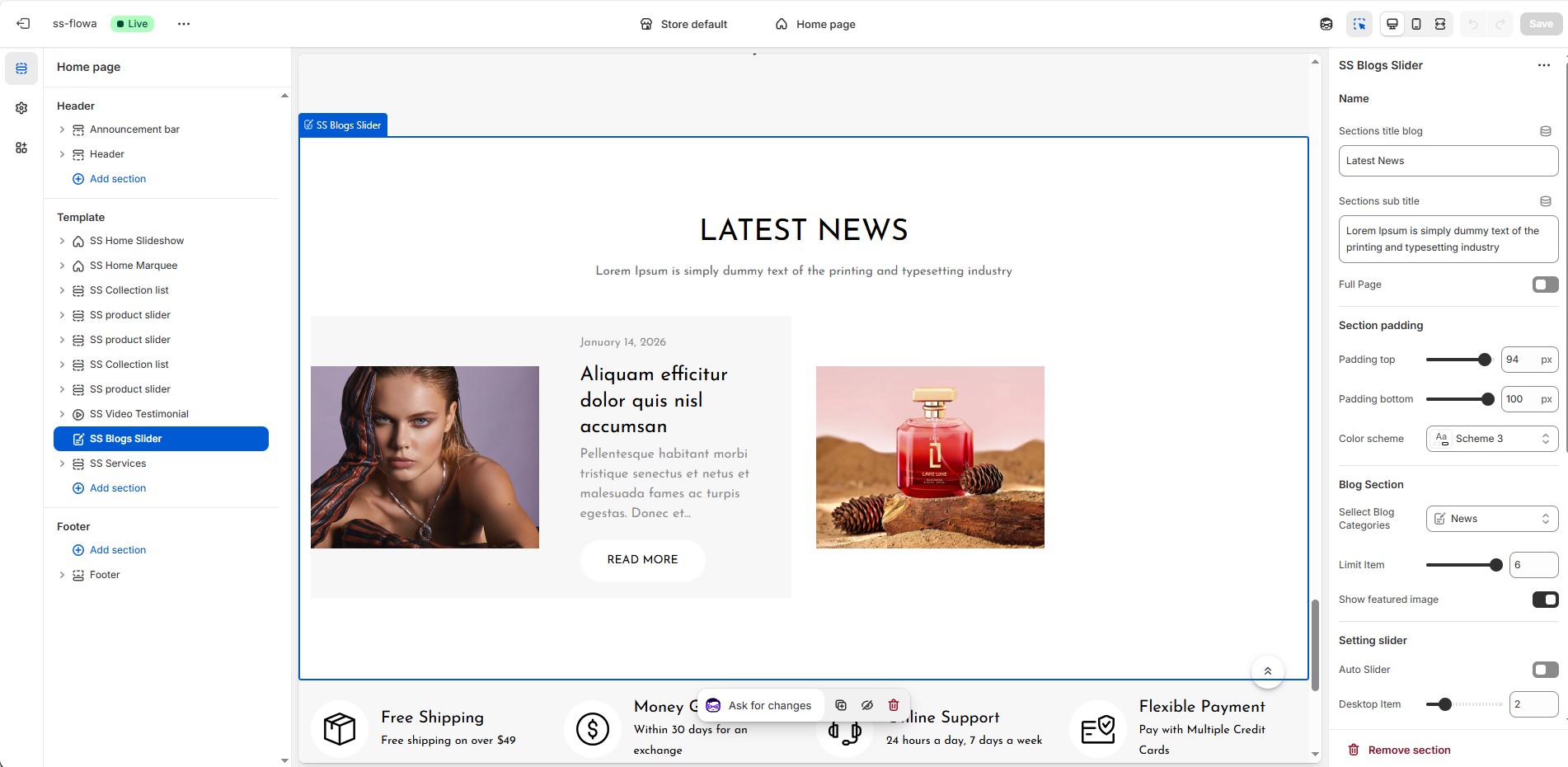Duplicate section using floating toolbar icon
Screen dimensions: 1568x767
point(841,705)
